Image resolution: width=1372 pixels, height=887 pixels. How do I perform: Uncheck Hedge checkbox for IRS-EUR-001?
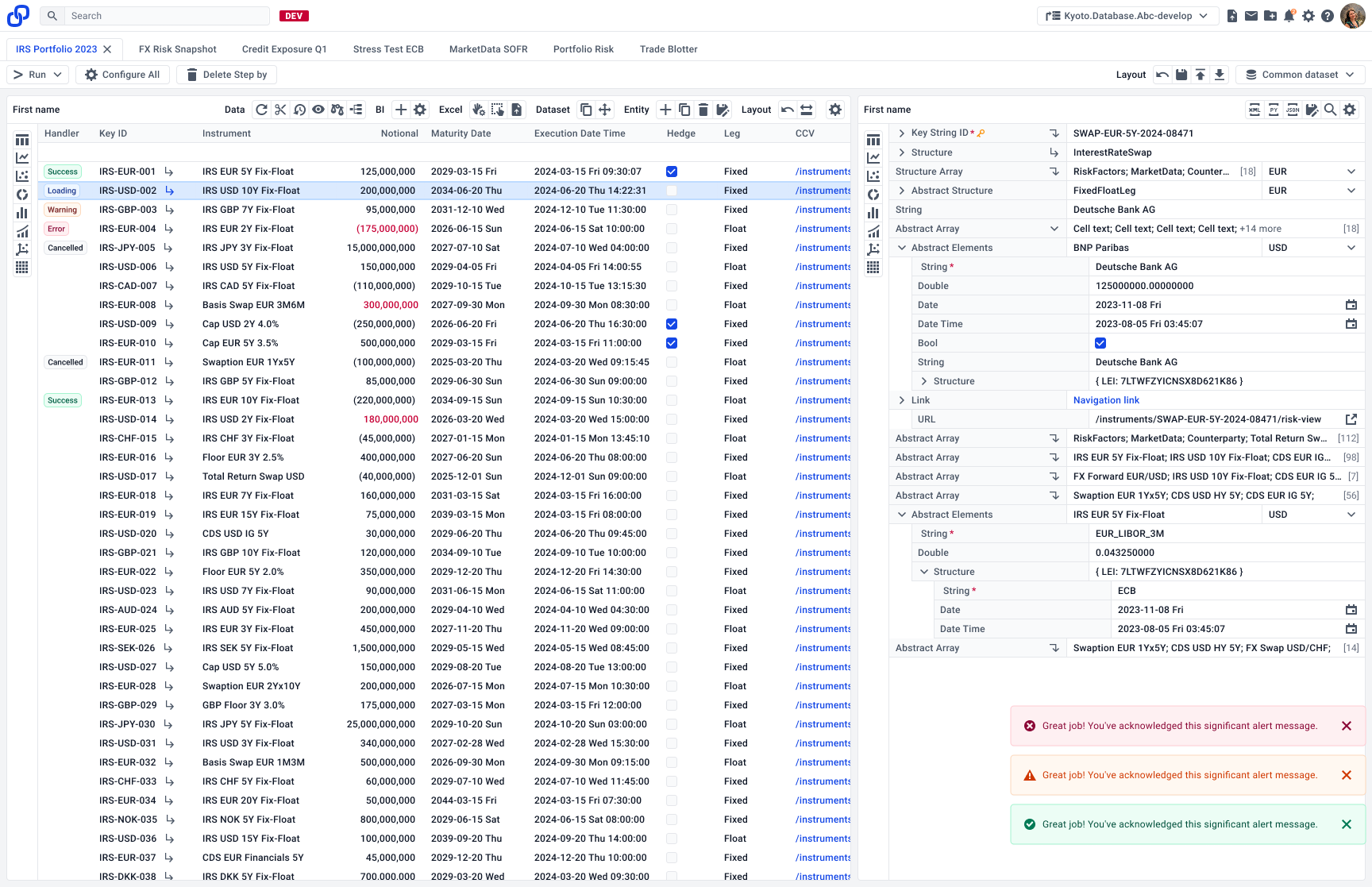click(672, 172)
